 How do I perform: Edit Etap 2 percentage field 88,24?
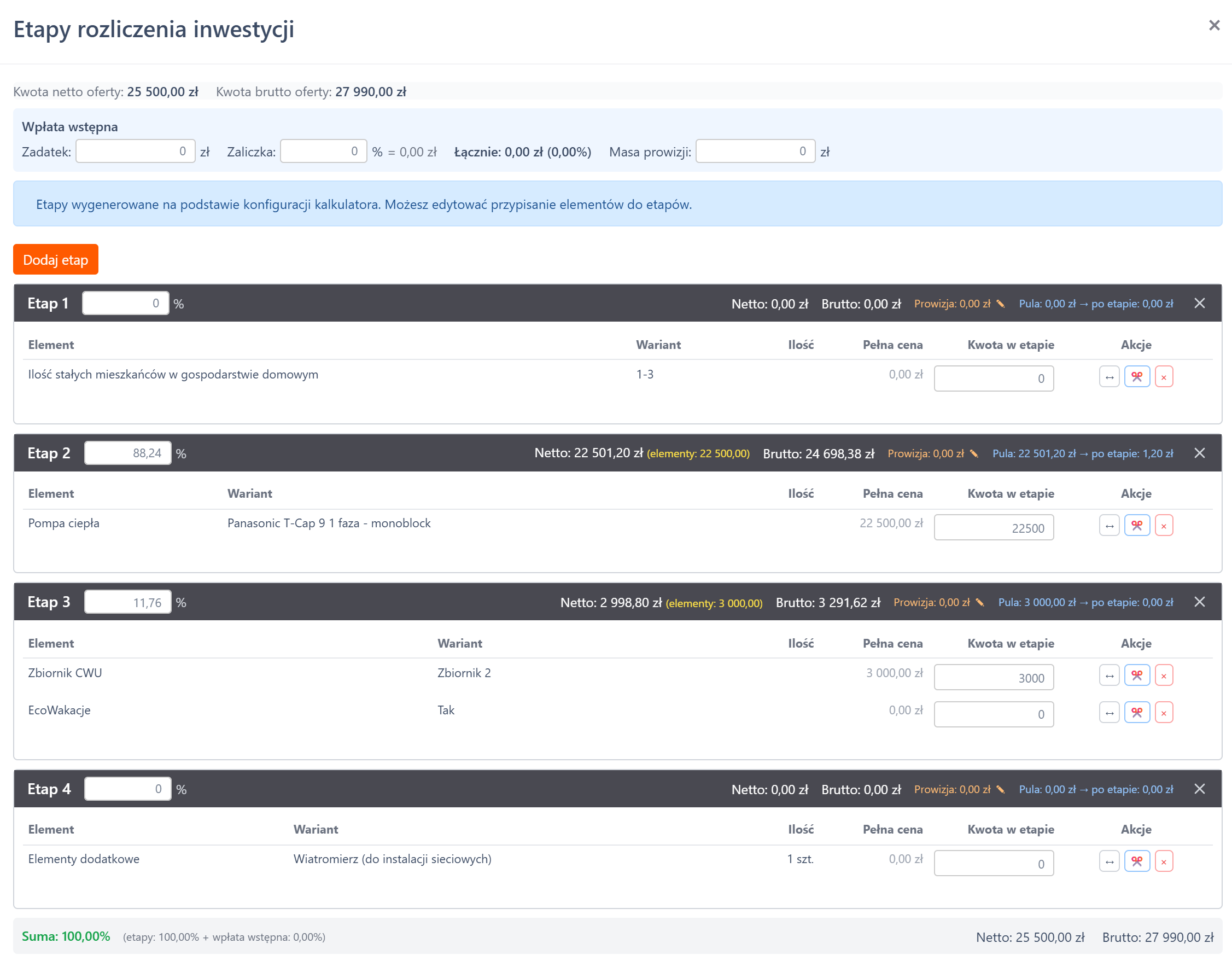(x=127, y=453)
